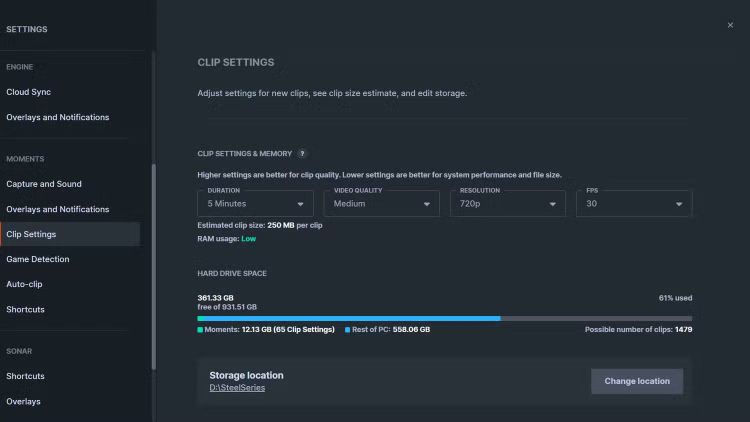
Task: Open Overlays and Notifications under Moments
Action: [x=58, y=209]
